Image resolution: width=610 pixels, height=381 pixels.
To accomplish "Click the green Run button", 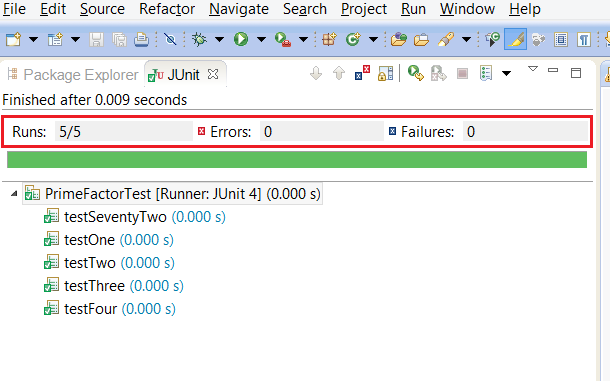I will click(241, 39).
